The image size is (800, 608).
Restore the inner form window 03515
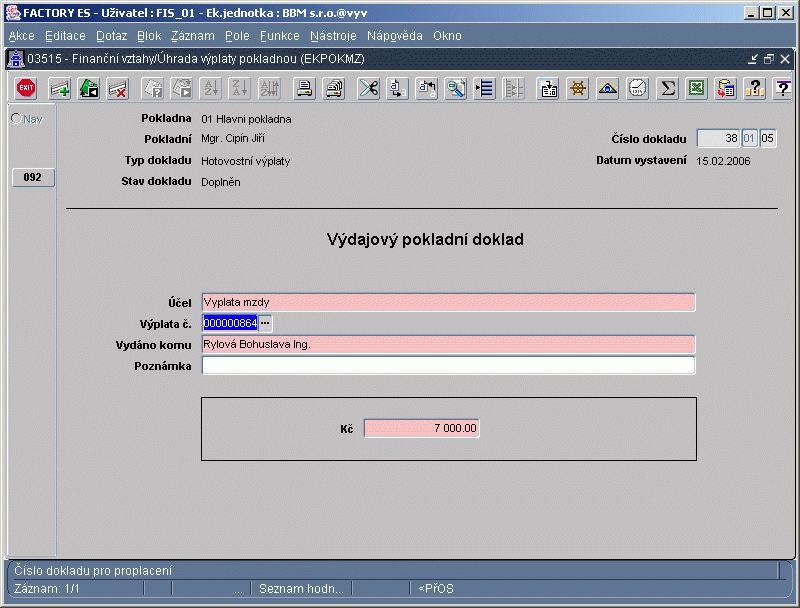(769, 59)
